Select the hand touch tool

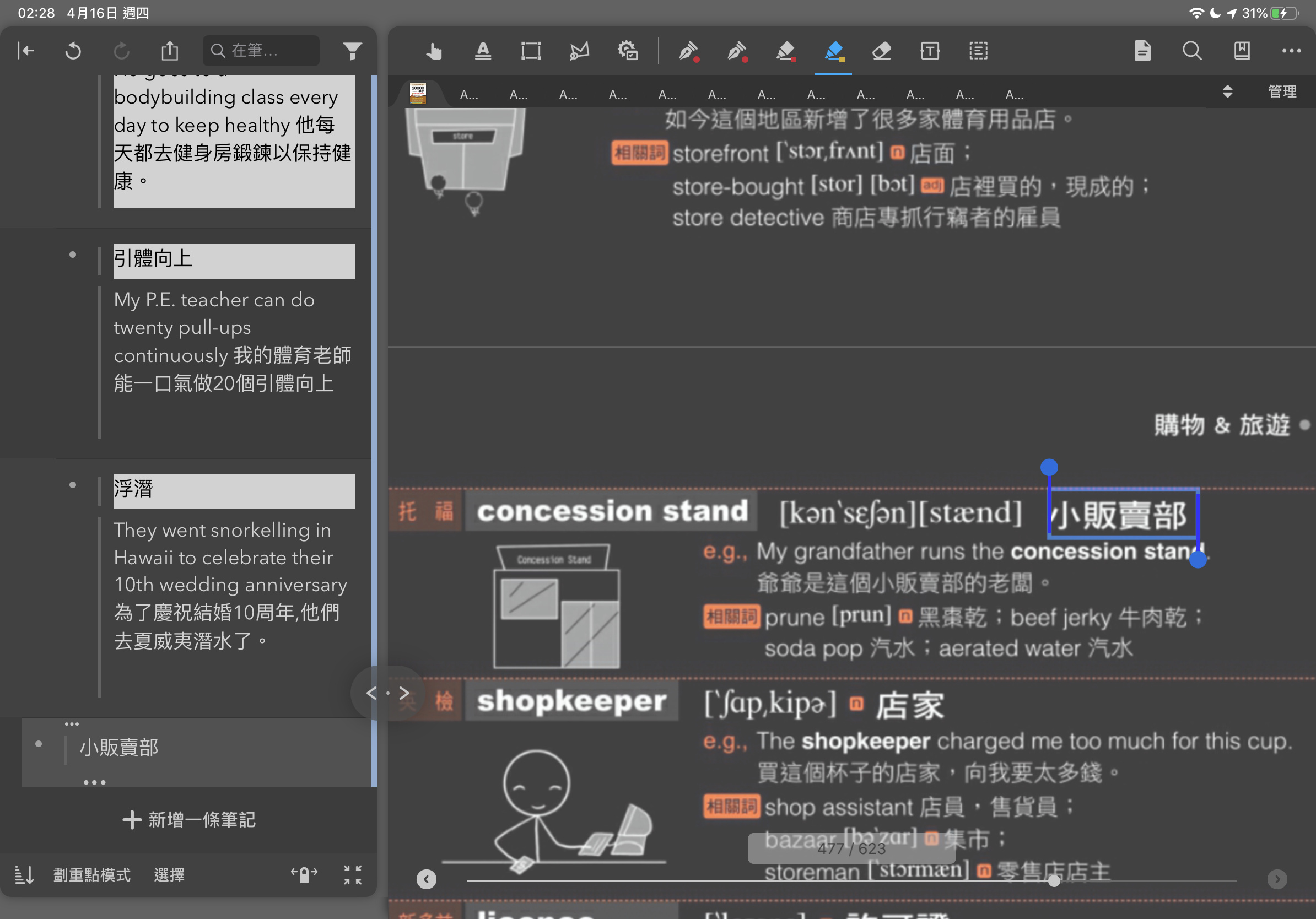[x=434, y=51]
